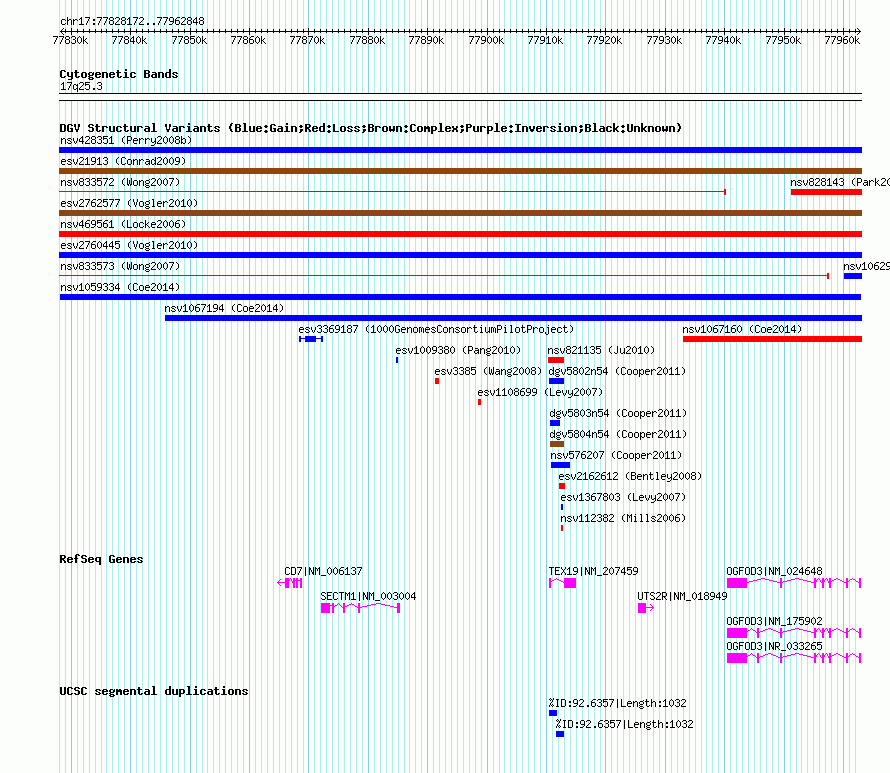Click the nsv833573 (Wong2007) label

(120, 266)
